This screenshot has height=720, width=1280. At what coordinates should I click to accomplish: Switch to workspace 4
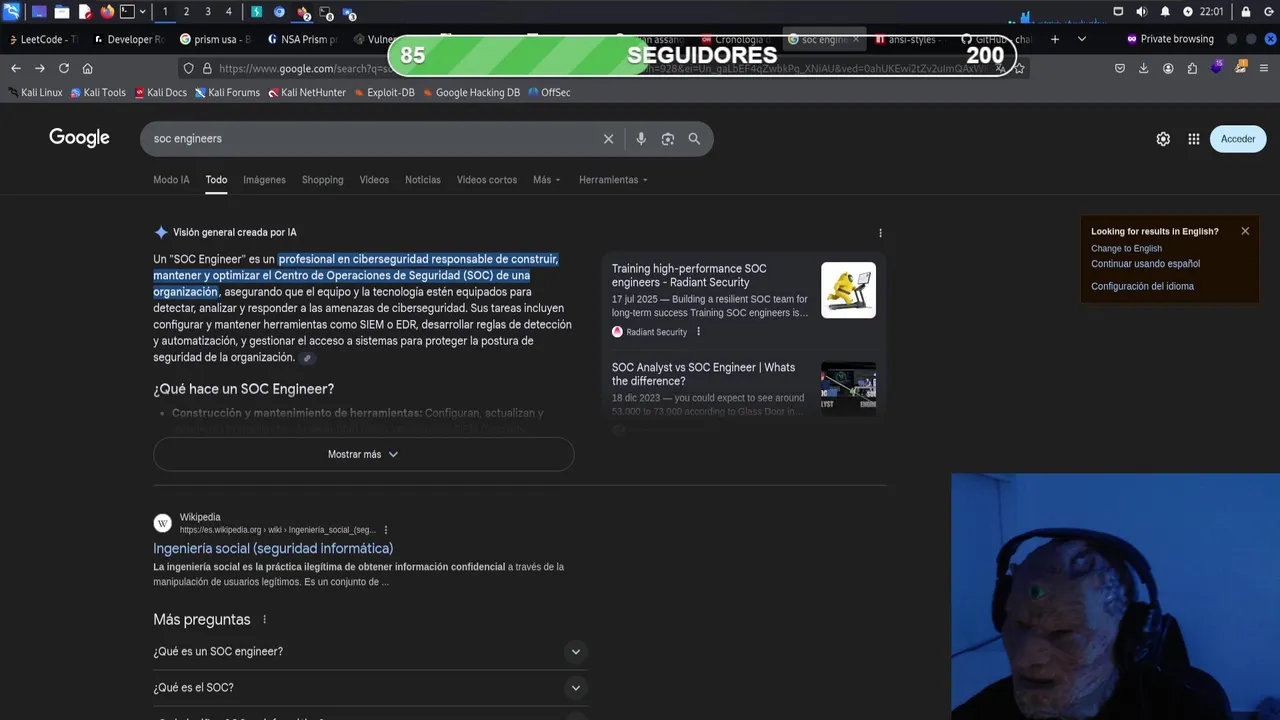229,12
